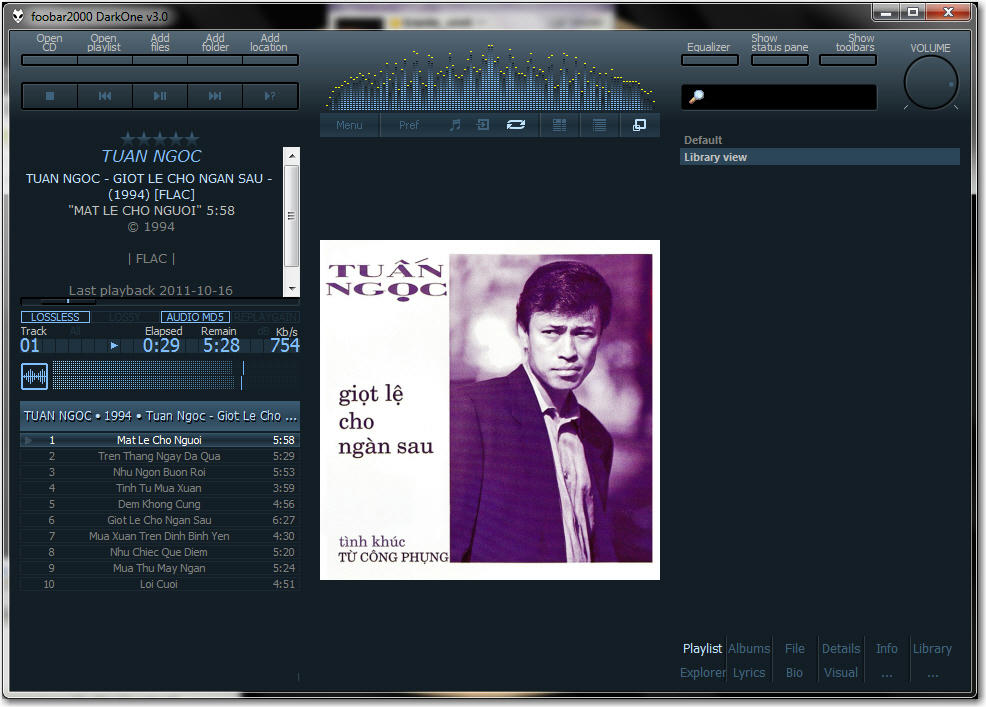Switch to the Albums tab
Image resolution: width=986 pixels, height=707 pixels.
click(749, 648)
